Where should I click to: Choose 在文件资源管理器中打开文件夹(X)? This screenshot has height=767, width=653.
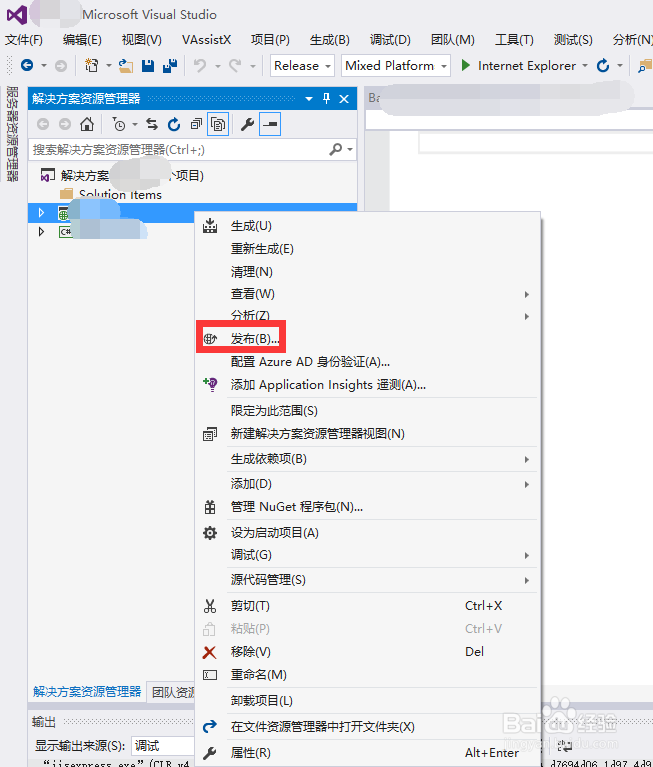368,726
